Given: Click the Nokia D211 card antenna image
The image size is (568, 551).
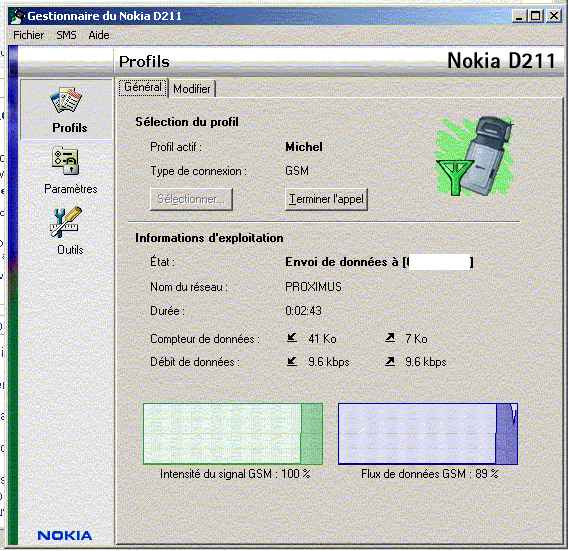Looking at the screenshot, I should click(x=475, y=156).
